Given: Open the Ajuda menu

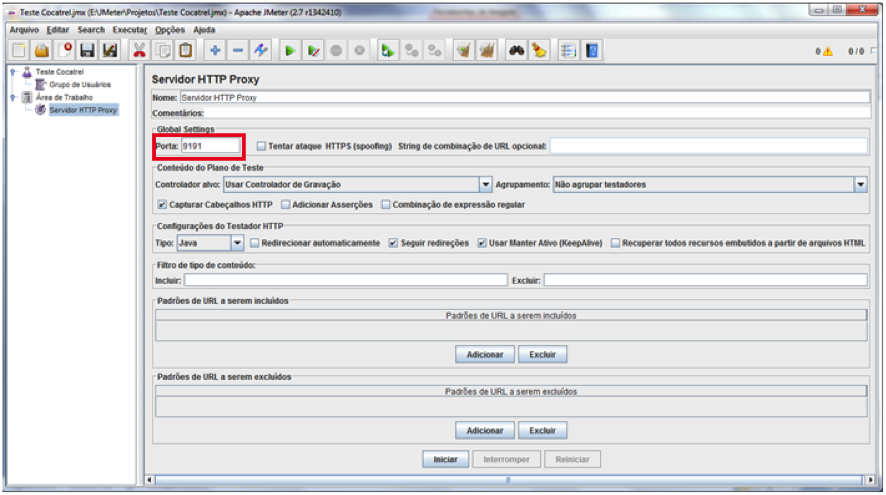Looking at the screenshot, I should click(x=204, y=29).
